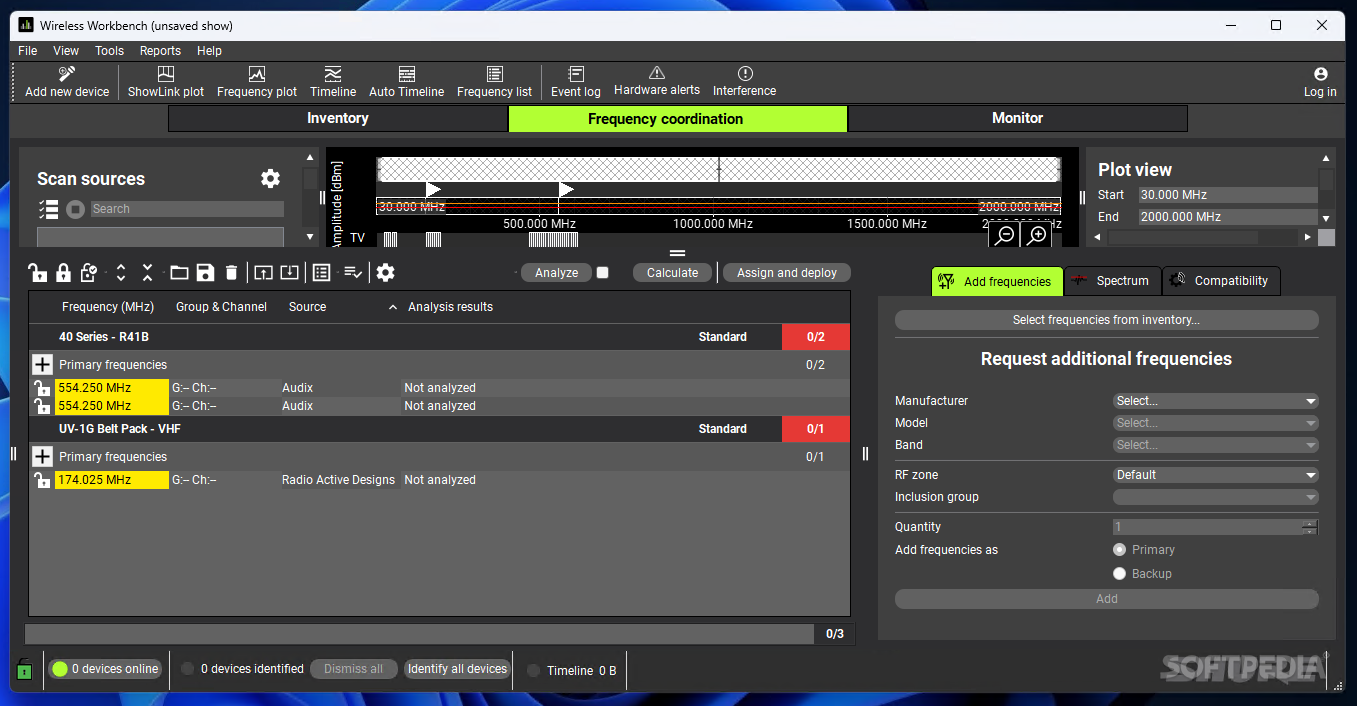The width and height of the screenshot is (1357, 706).
Task: Click the 0 devices online indicator
Action: click(x=105, y=669)
